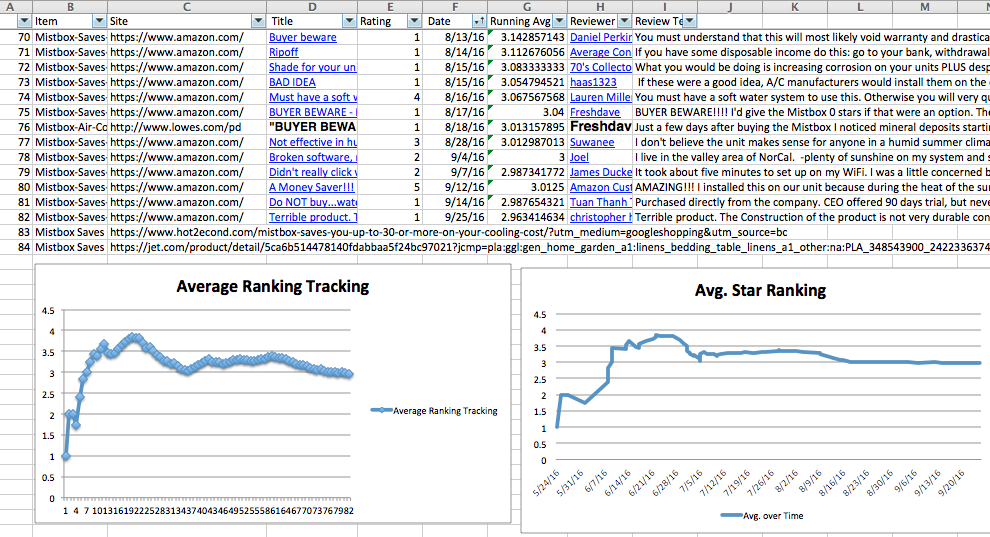
Task: Select column E header
Action: [x=390, y=7]
